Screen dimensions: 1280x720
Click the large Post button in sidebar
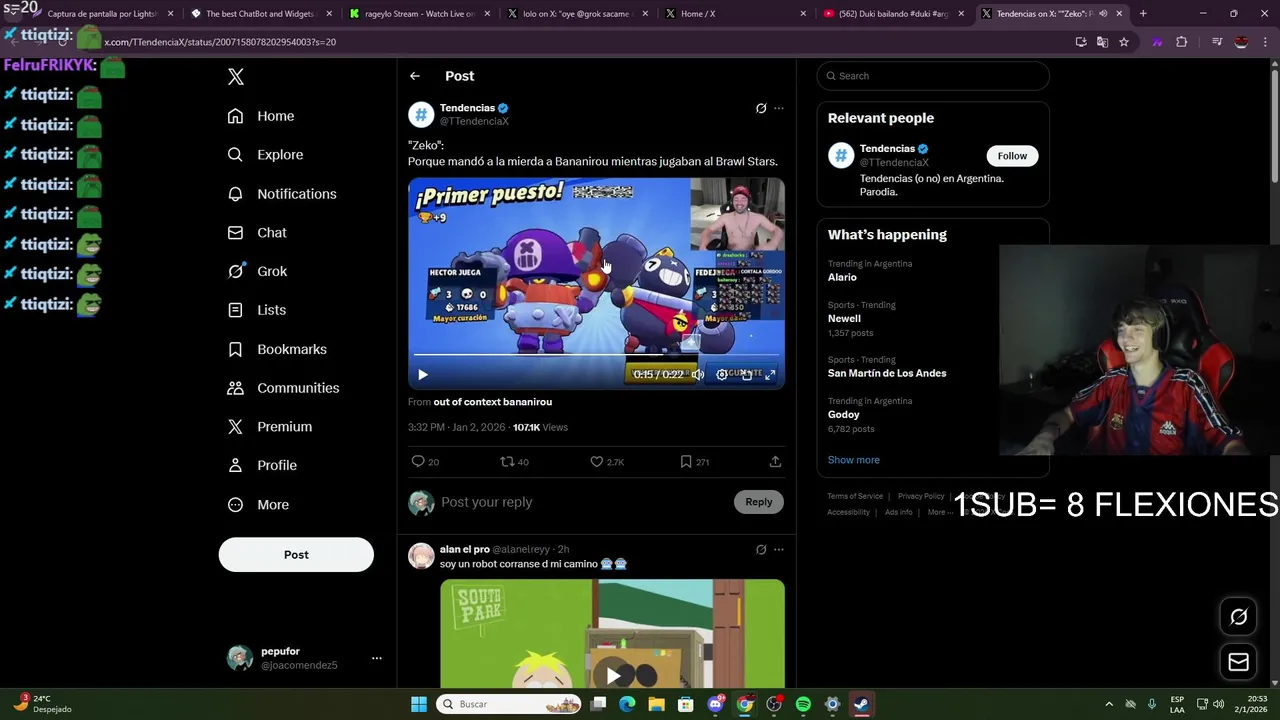tap(296, 555)
